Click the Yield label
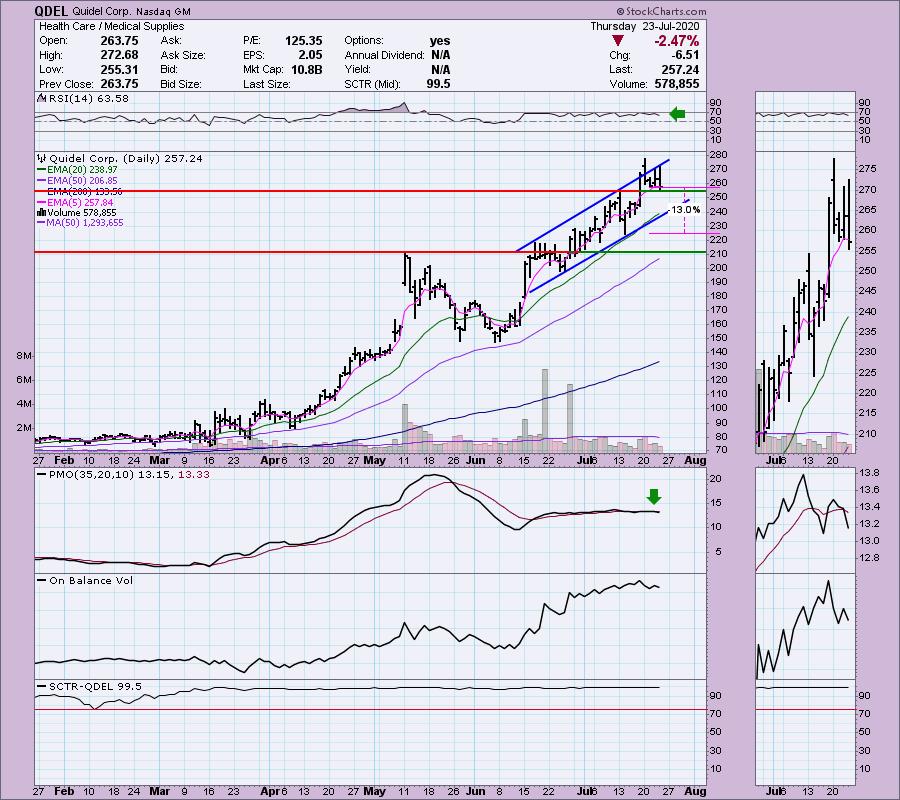 point(358,69)
